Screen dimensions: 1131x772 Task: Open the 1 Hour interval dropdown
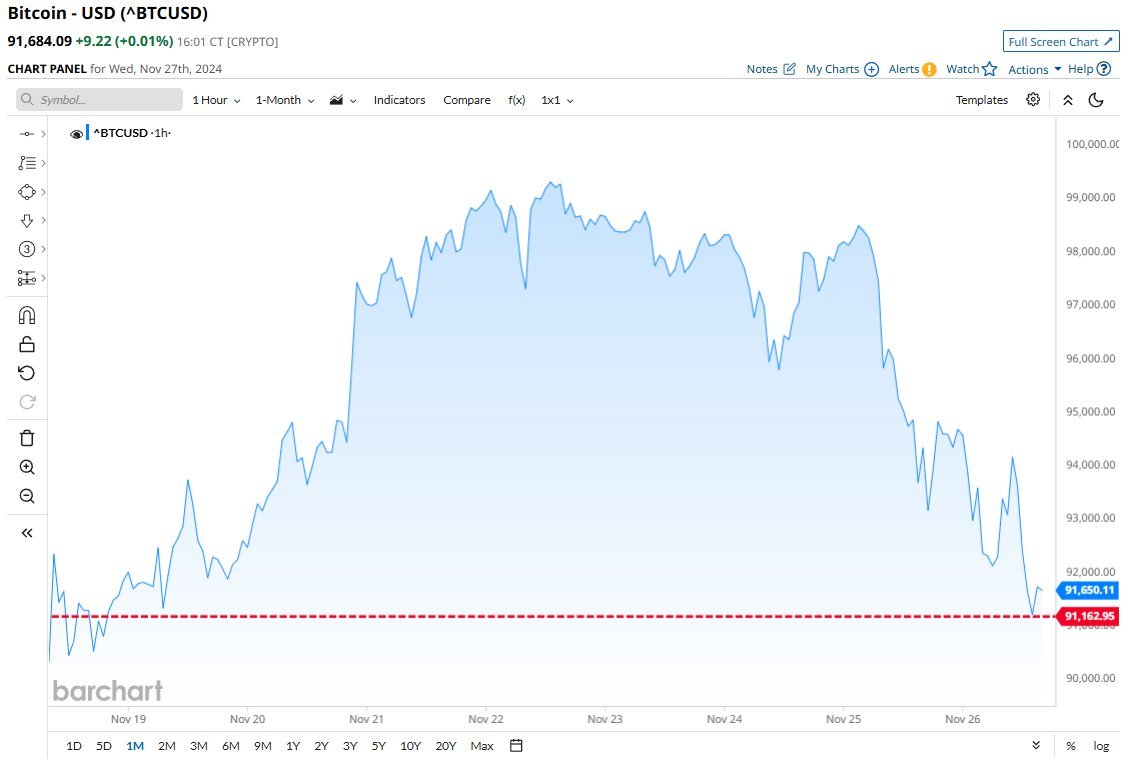216,100
